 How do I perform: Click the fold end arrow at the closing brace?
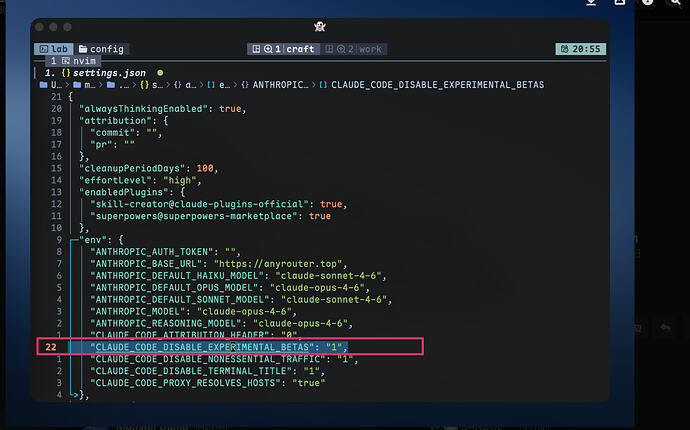(74, 395)
